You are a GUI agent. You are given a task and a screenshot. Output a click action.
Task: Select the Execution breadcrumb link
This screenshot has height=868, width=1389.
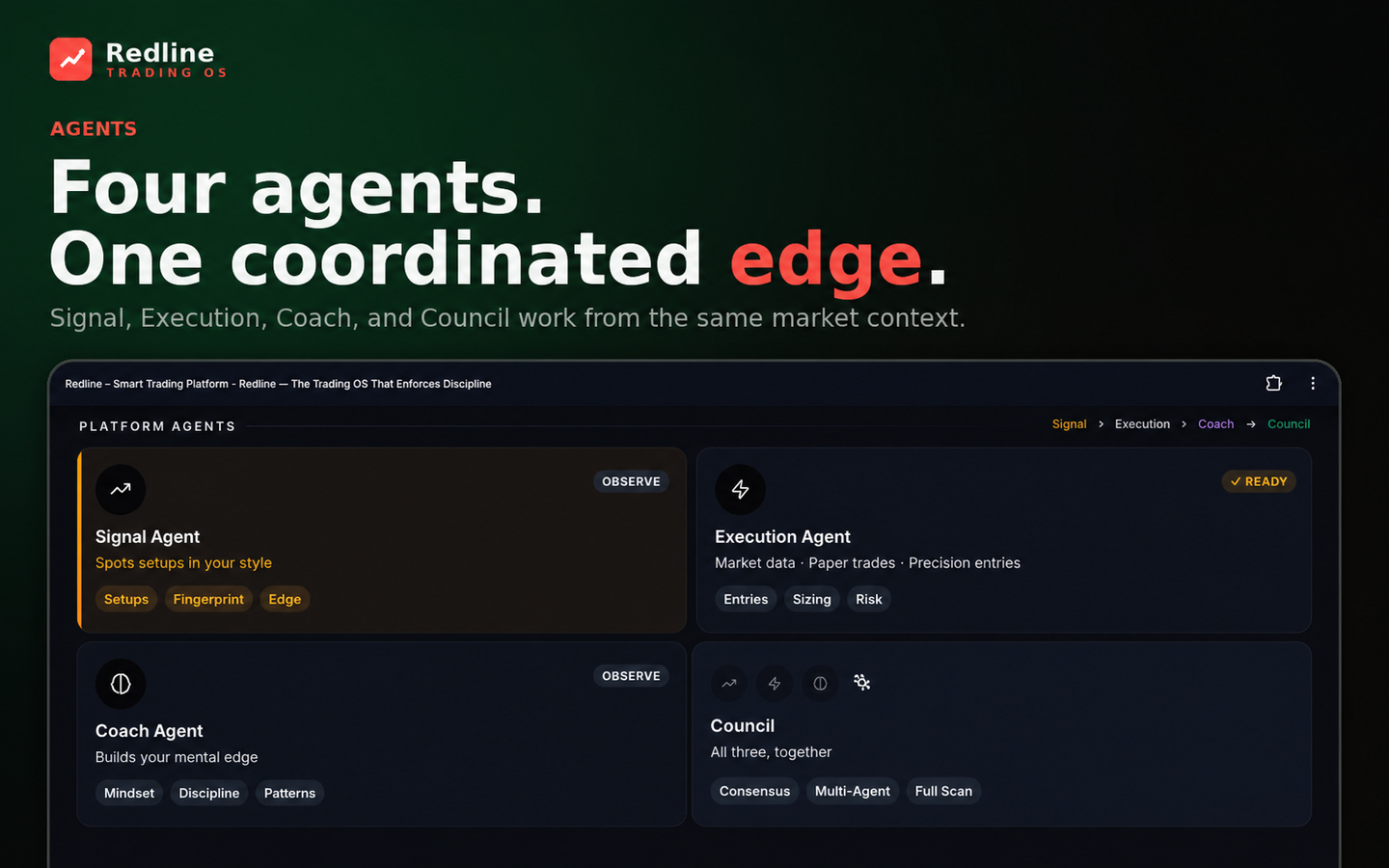point(1142,424)
